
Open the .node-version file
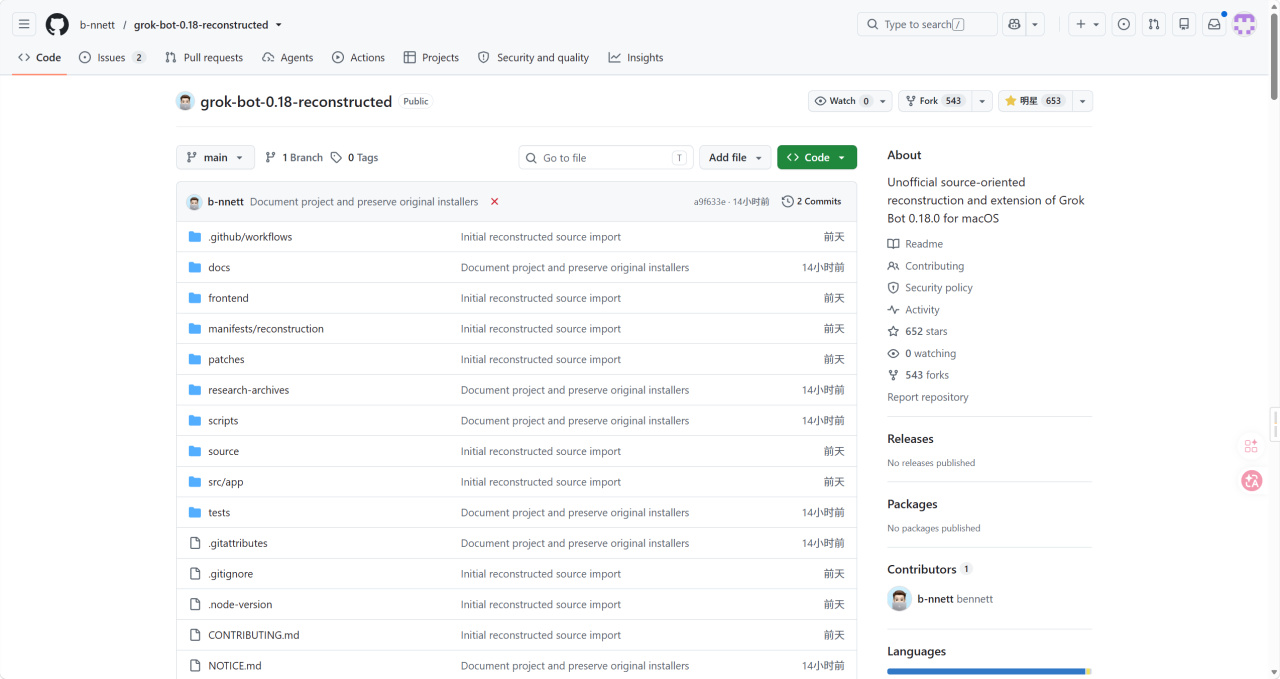pyautogui.click(x=240, y=605)
